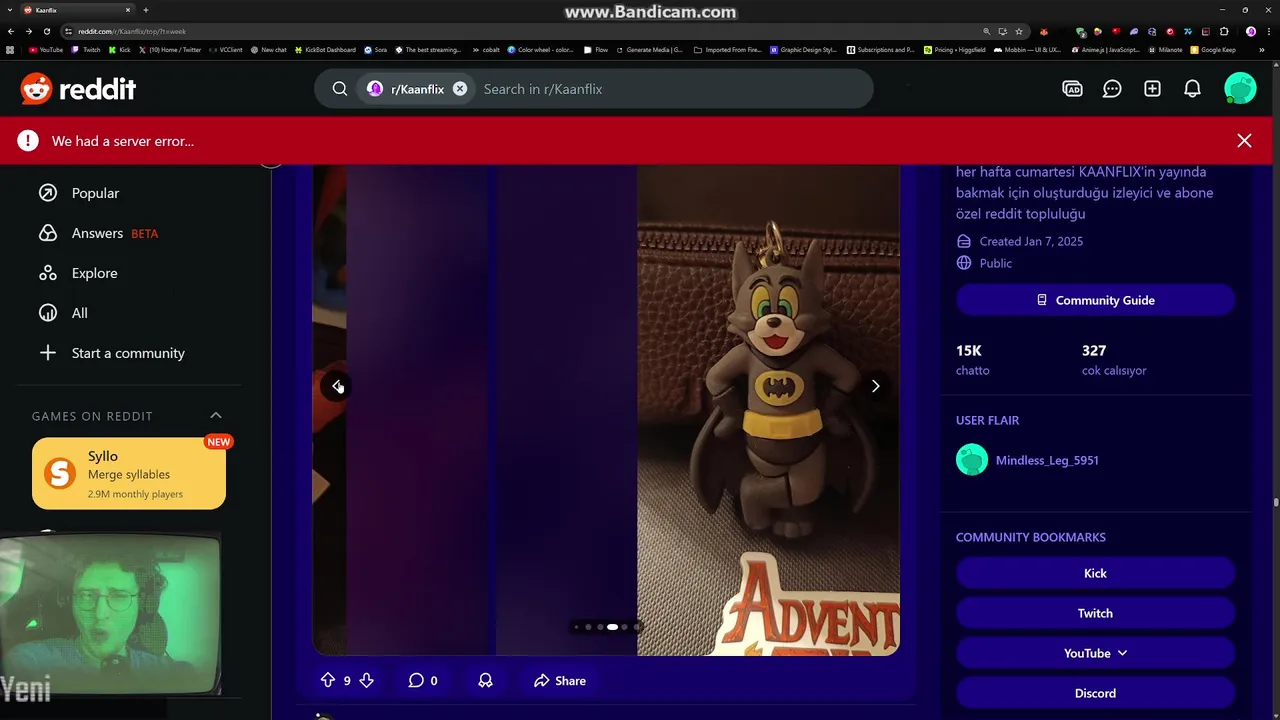Click the Batman Tom keychain image

pos(768,410)
